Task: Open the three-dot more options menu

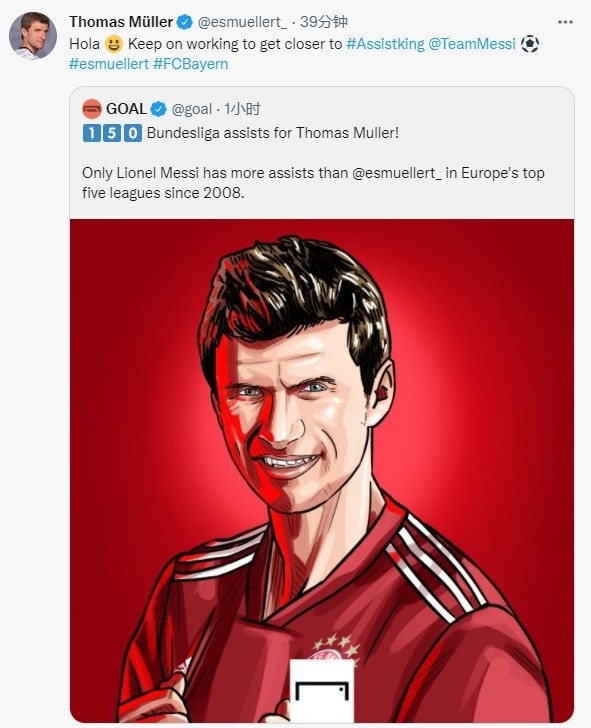Action: (x=565, y=22)
